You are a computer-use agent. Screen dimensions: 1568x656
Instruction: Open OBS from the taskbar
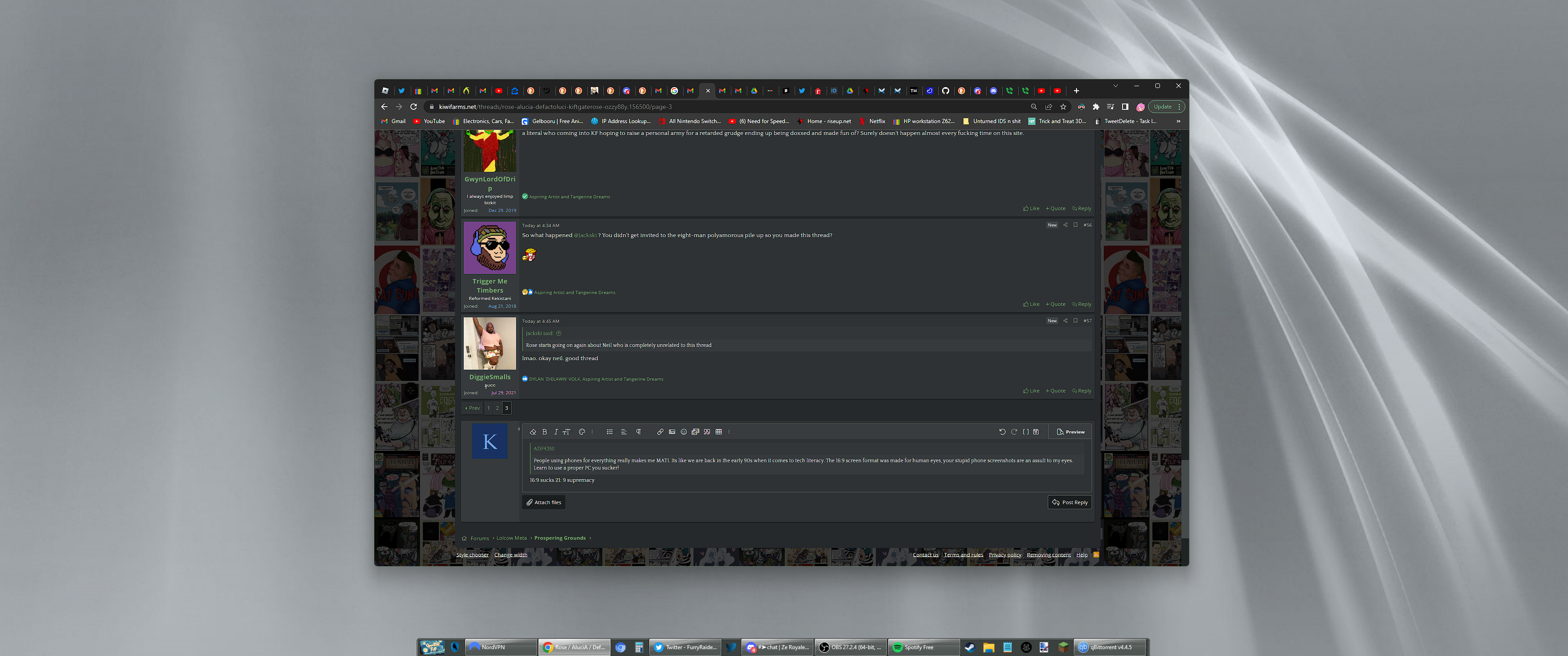point(851,647)
